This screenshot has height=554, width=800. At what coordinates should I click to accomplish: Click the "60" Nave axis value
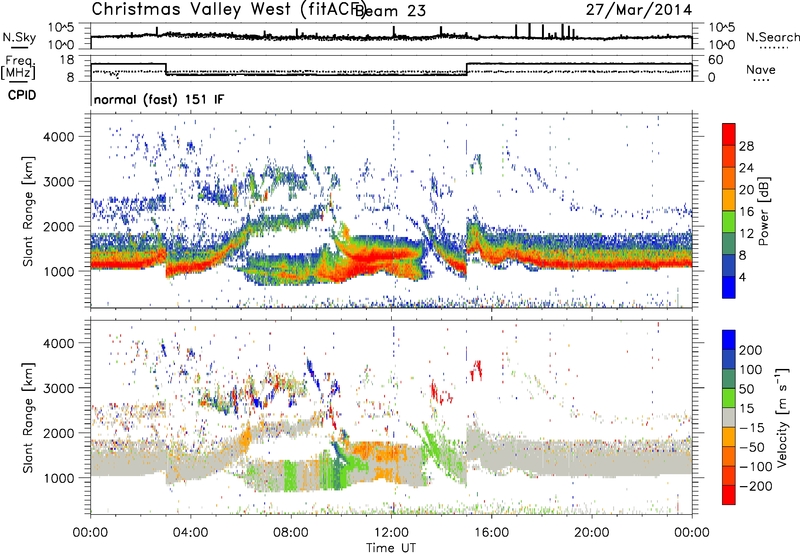716,60
